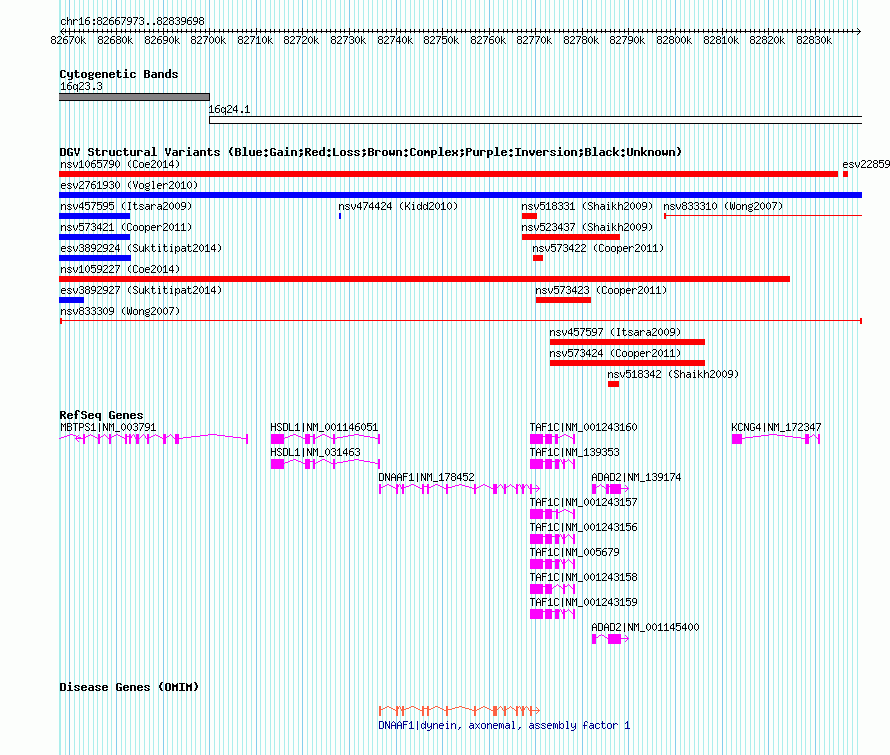Select esv3892924 (Suktitipat2014) label
Viewport: 890px width, 755px height.
[141, 248]
